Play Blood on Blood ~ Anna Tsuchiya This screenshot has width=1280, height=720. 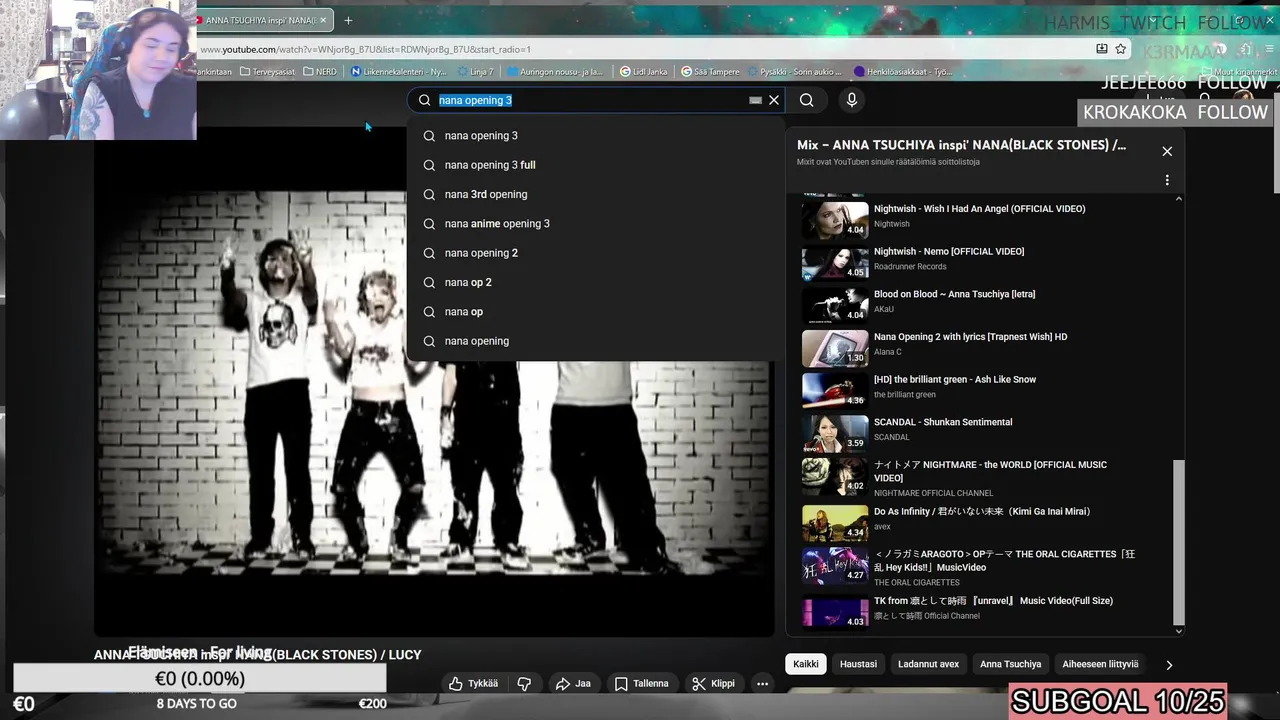(x=954, y=294)
